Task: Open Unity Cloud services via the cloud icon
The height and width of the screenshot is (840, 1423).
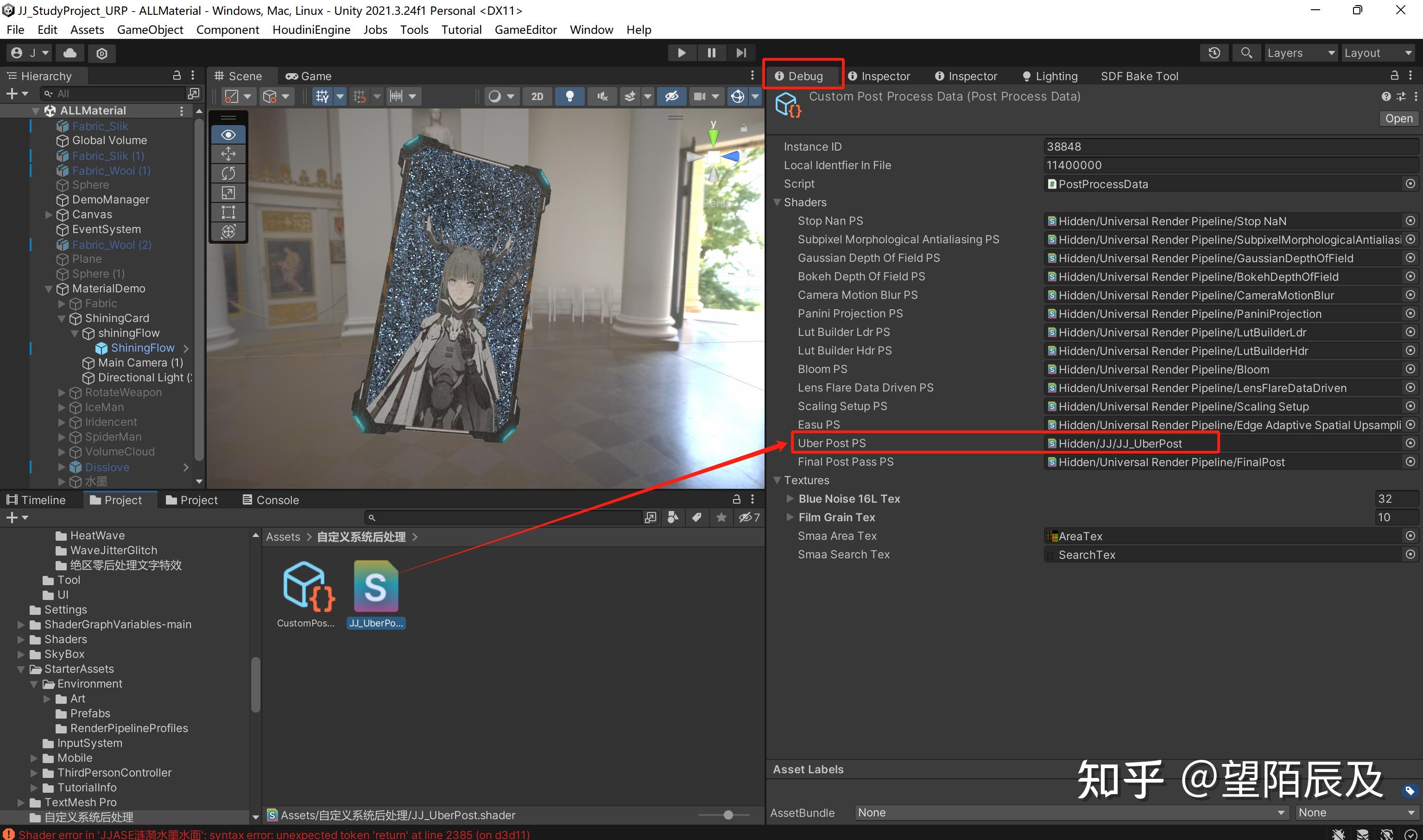Action: coord(70,53)
